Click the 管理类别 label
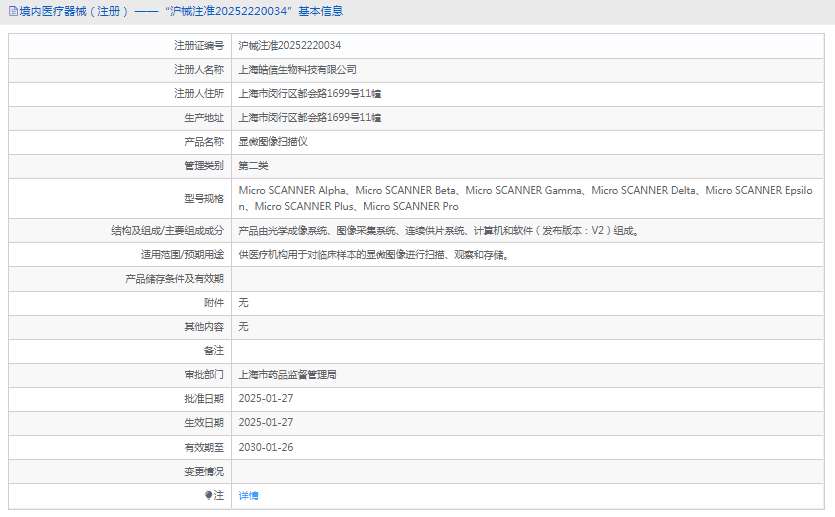The height and width of the screenshot is (517, 835). (204, 166)
